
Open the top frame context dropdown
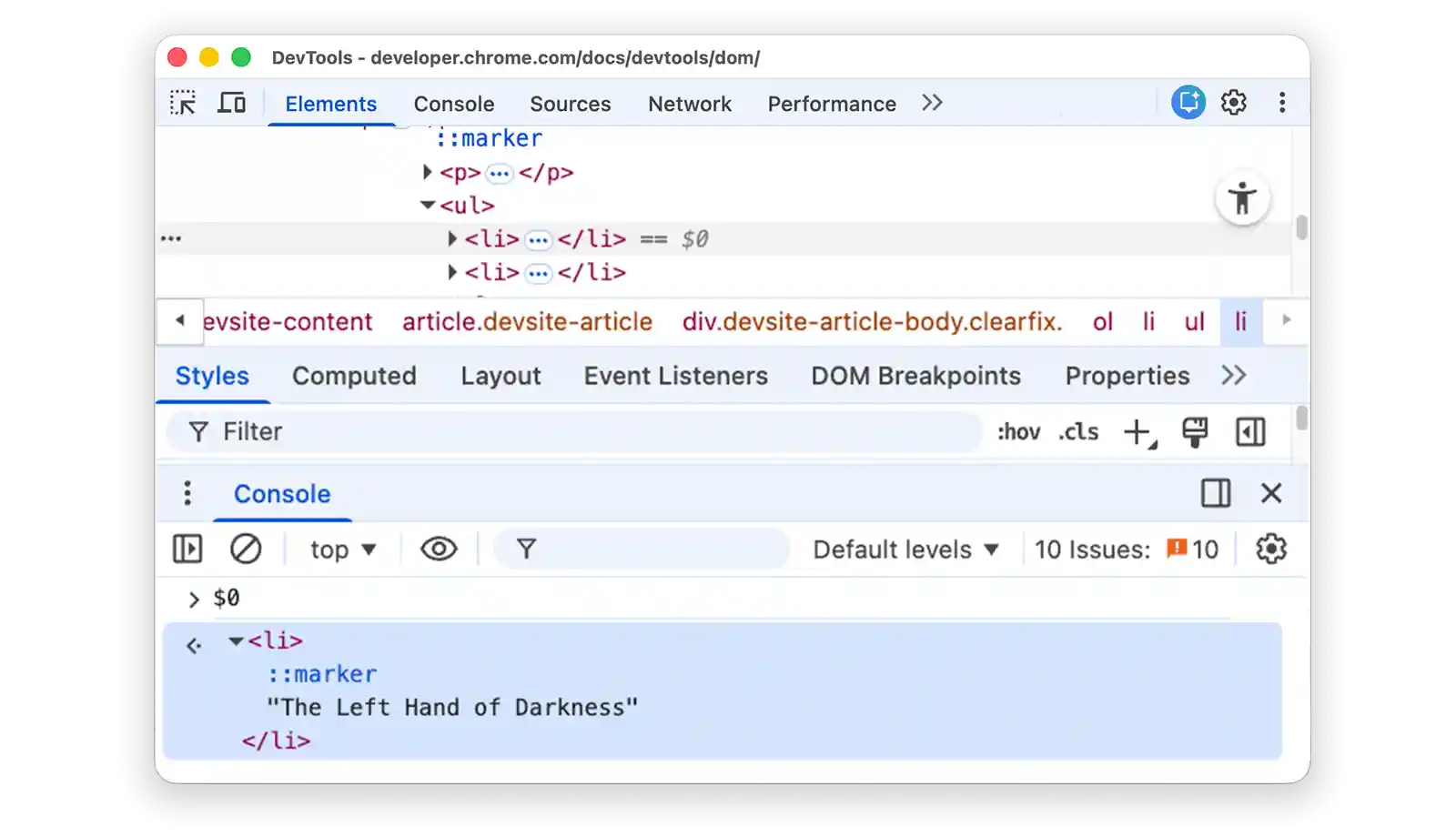[340, 549]
